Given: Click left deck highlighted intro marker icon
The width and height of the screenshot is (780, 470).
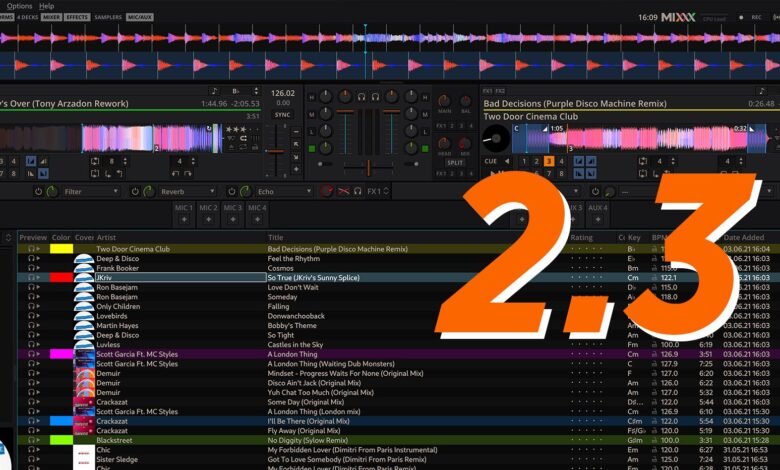Looking at the screenshot, I should [31, 161].
